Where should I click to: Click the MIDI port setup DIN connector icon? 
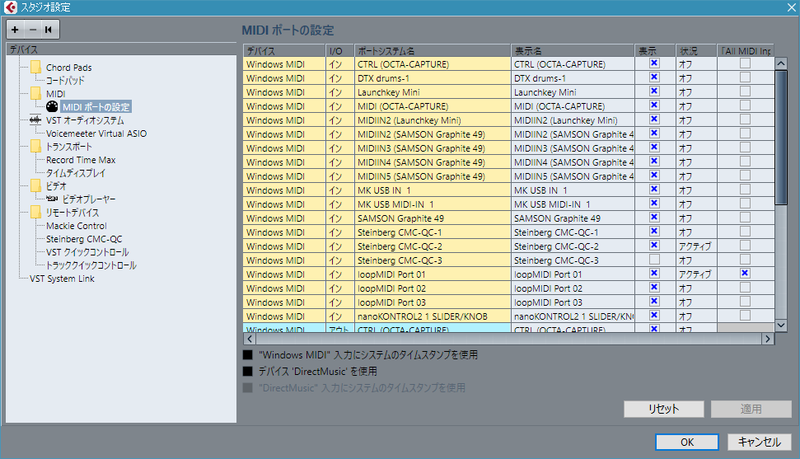tap(52, 107)
